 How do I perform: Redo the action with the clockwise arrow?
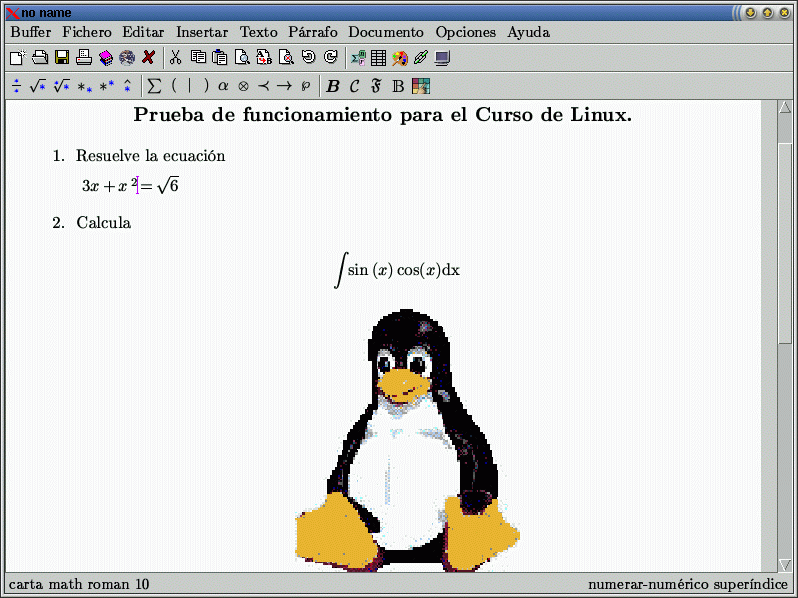[x=331, y=56]
